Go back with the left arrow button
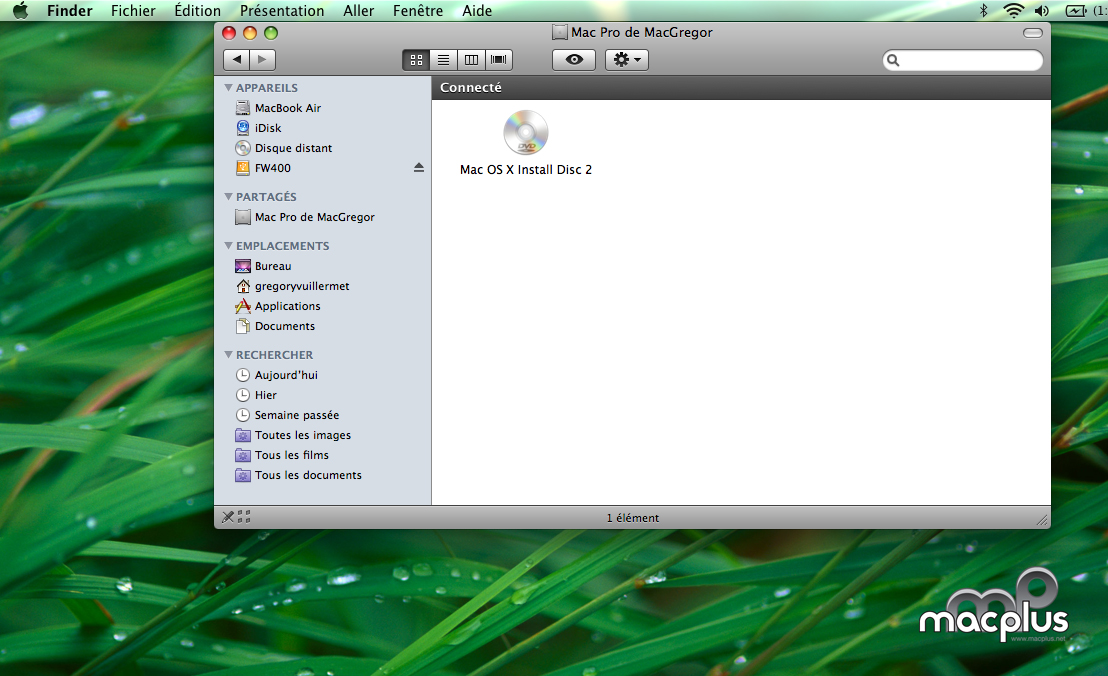Viewport: 1108px width, 676px height. click(237, 60)
